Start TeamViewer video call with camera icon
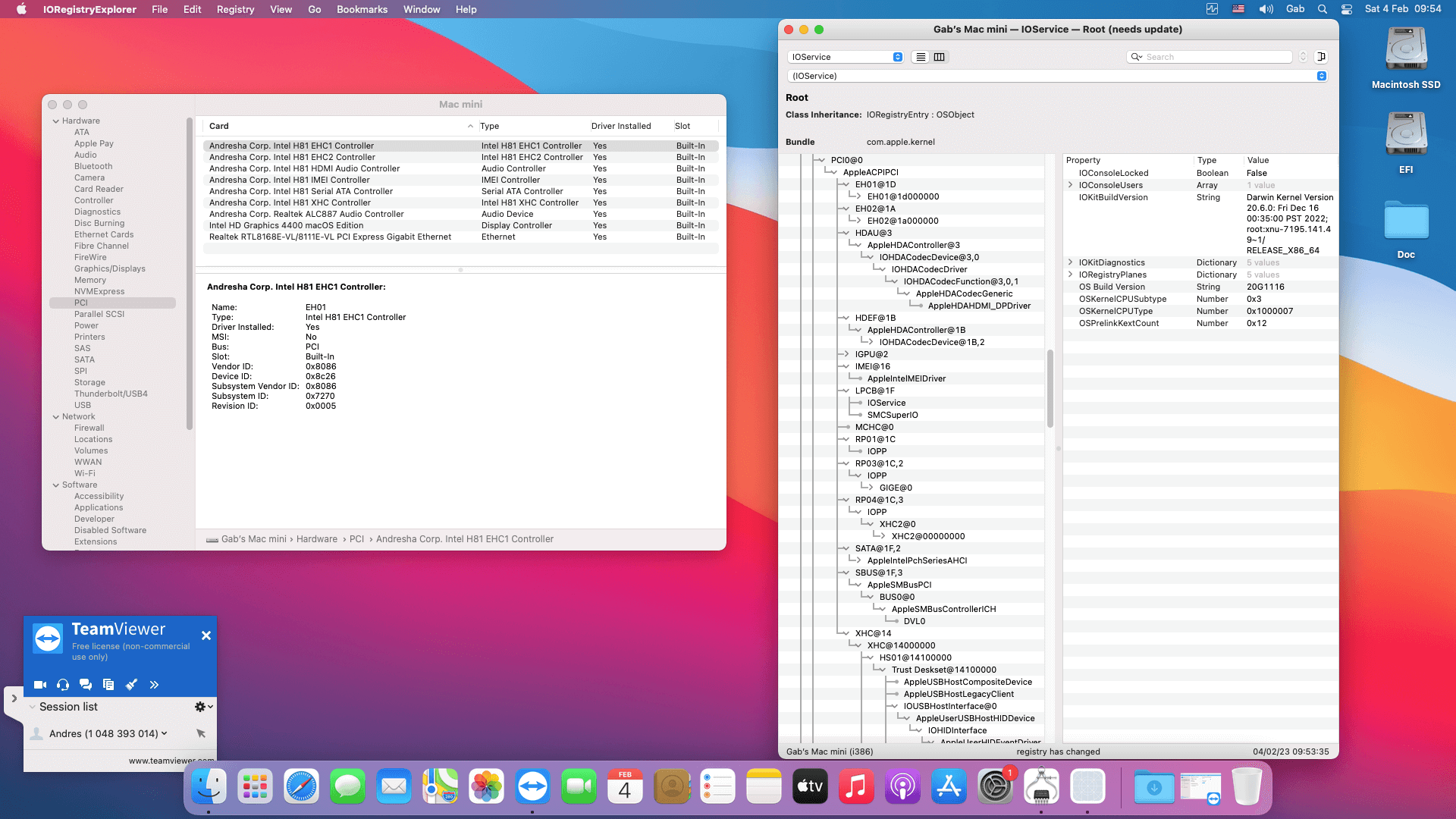The height and width of the screenshot is (819, 1456). pyautogui.click(x=40, y=685)
